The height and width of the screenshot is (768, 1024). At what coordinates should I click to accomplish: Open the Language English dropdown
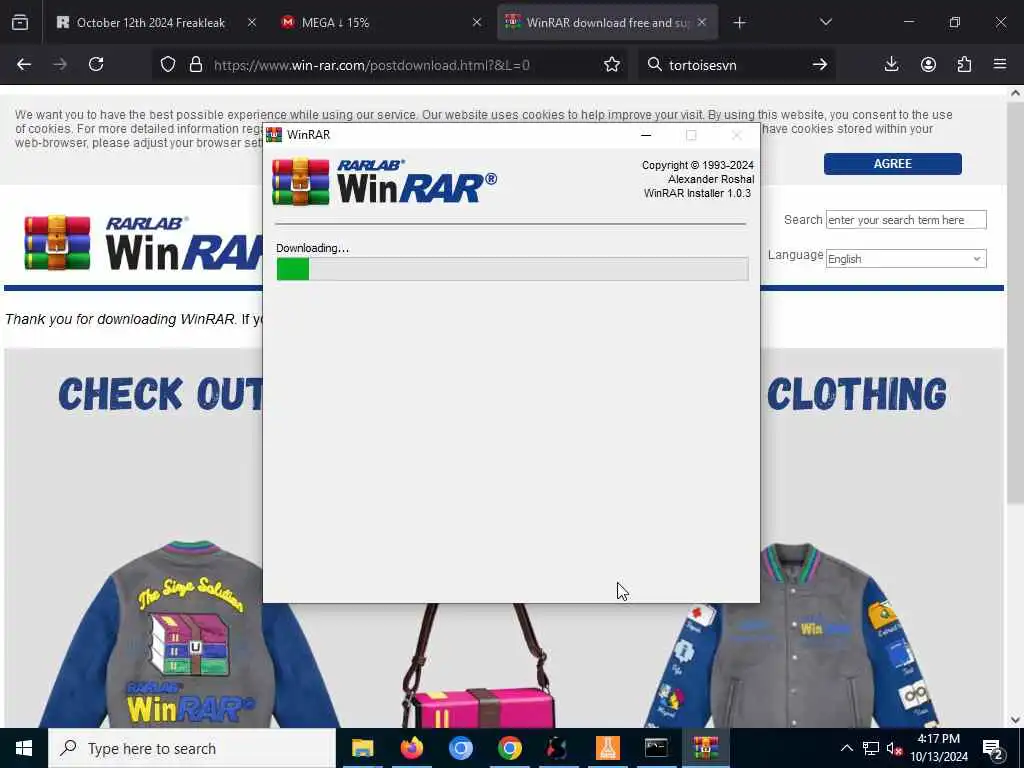tap(906, 259)
